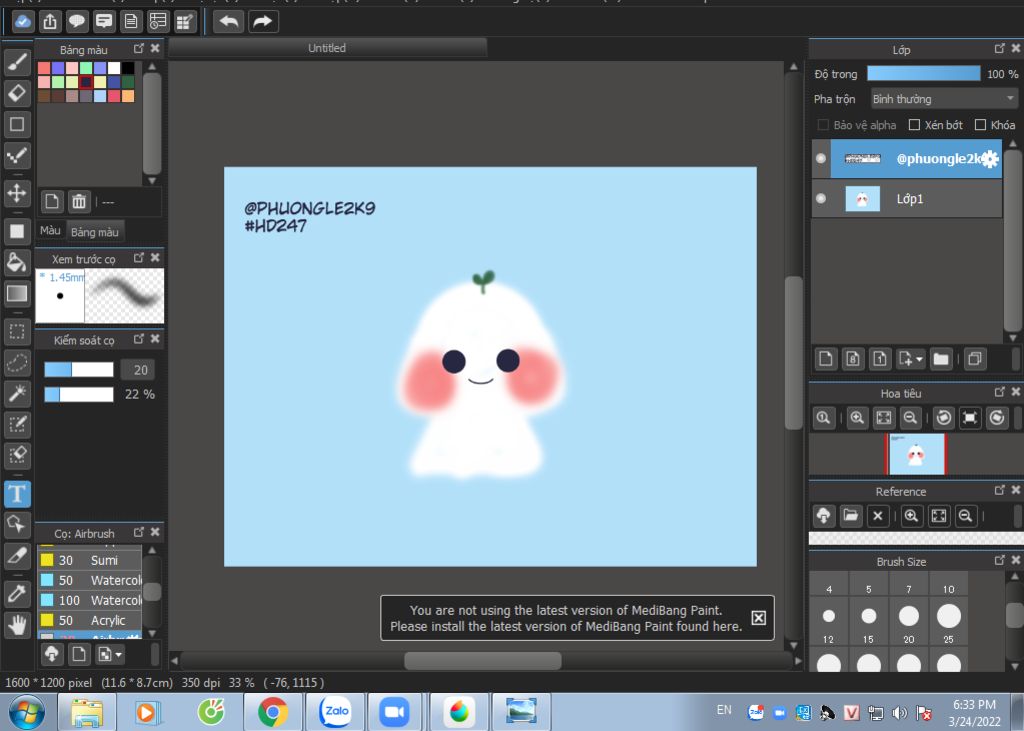Create a new layer in Lớp panel
Screen dimensions: 1024x731
point(826,359)
